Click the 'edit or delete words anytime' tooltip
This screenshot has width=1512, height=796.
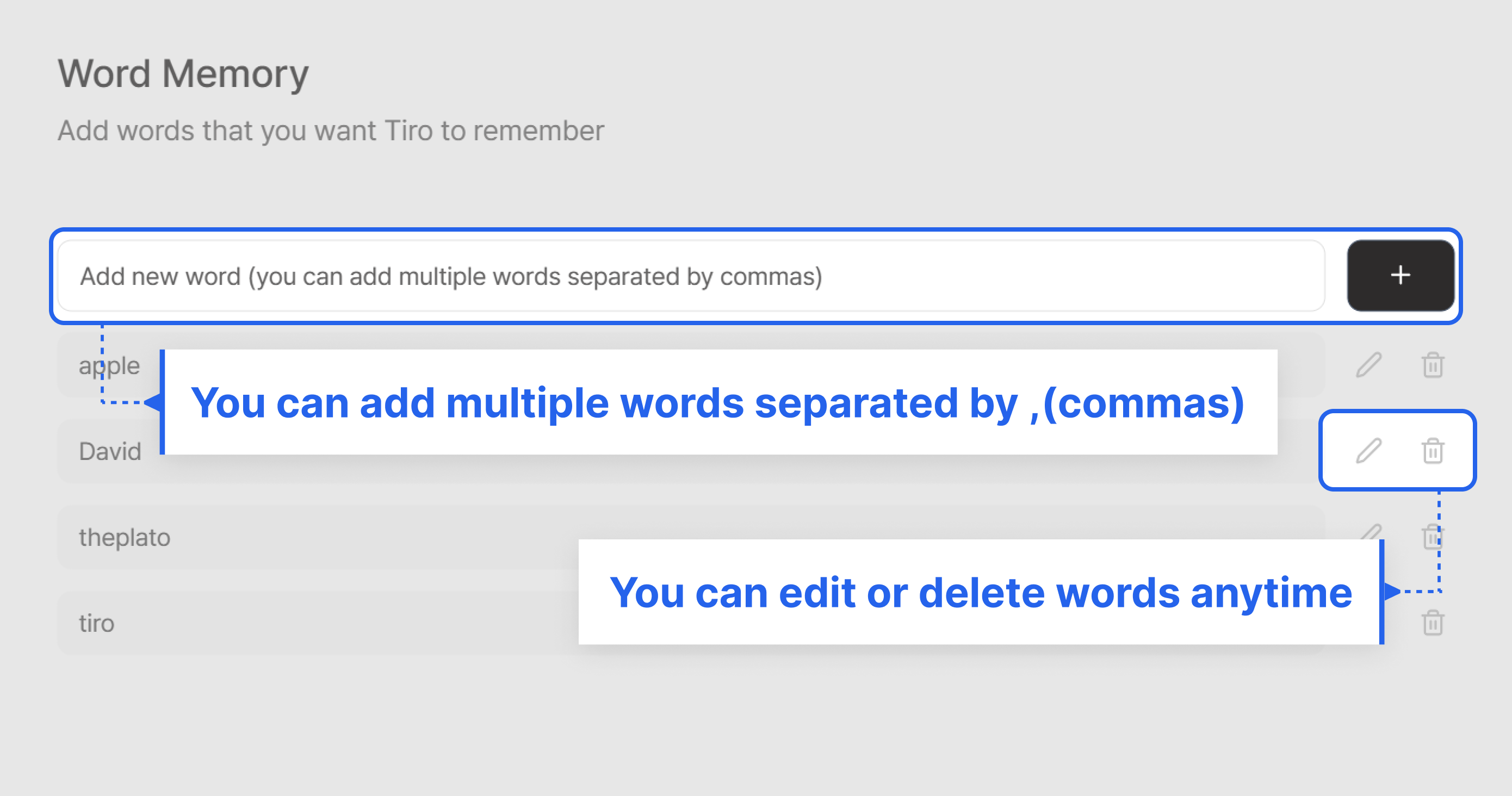tap(980, 593)
